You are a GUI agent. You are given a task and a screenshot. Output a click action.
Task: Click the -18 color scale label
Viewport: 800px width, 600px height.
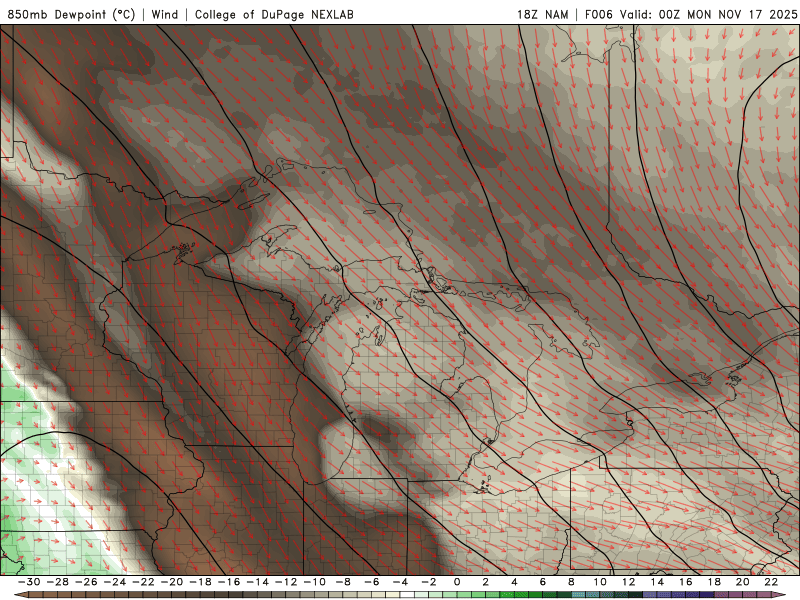201,582
